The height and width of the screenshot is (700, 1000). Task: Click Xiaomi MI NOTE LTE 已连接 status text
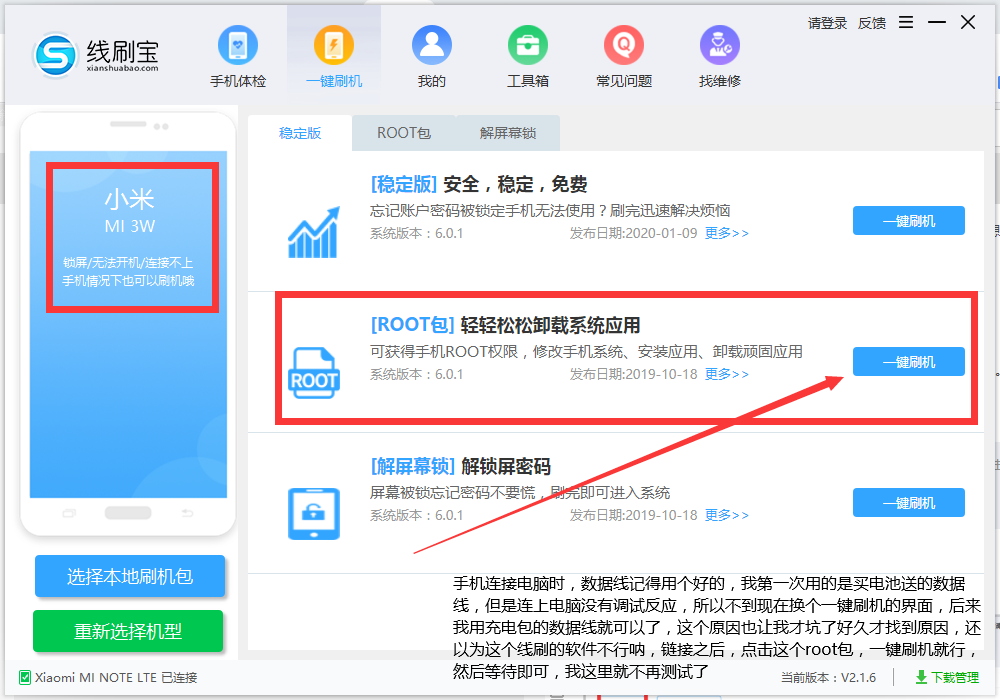pyautogui.click(x=116, y=678)
